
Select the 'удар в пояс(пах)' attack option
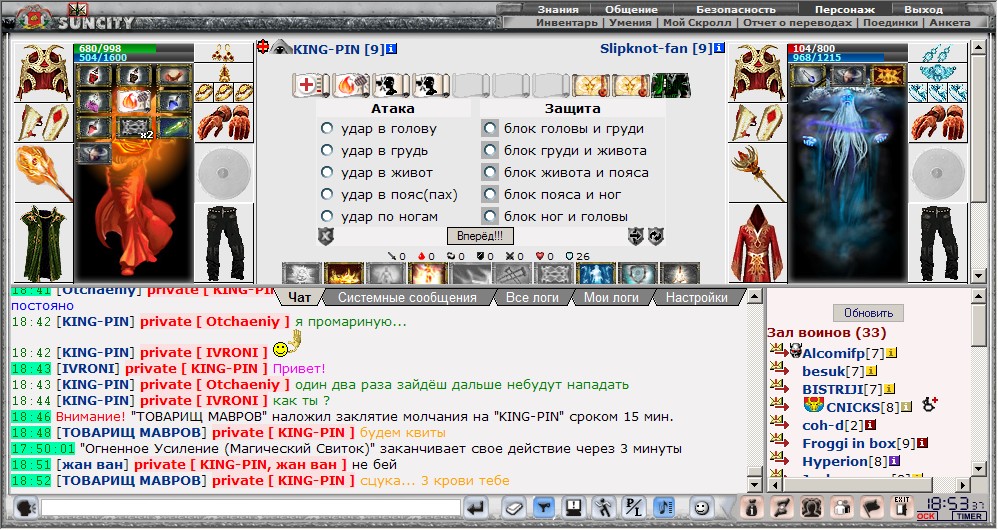click(327, 194)
